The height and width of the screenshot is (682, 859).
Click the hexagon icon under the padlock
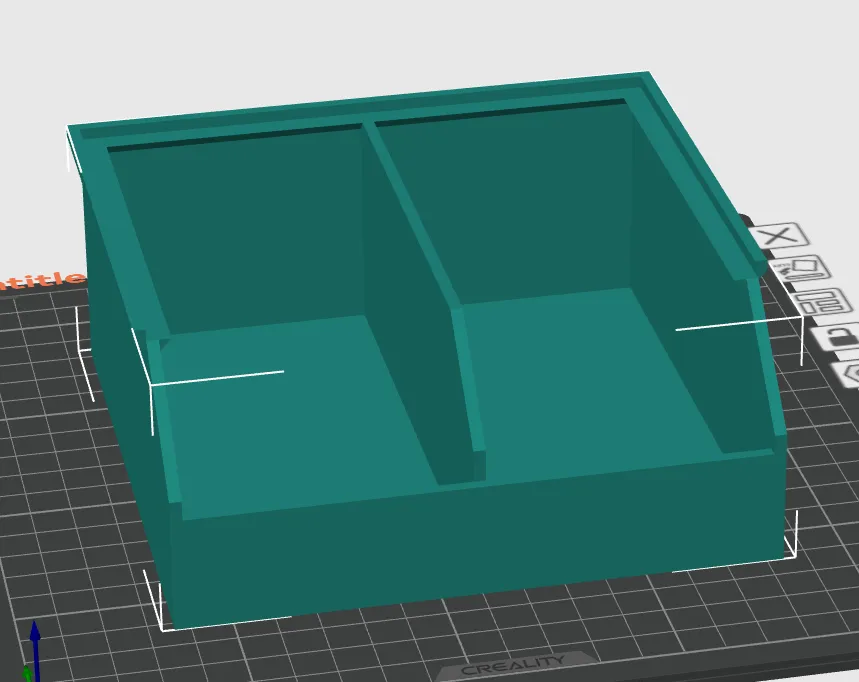coord(847,374)
